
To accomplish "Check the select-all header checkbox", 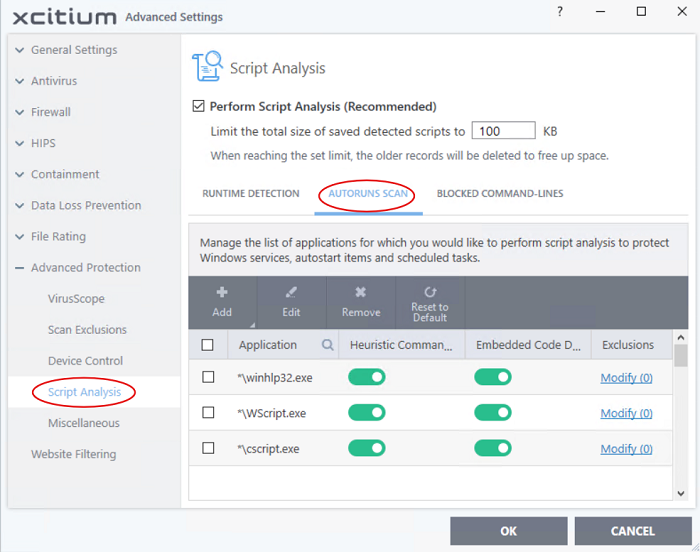I will pyautogui.click(x=207, y=345).
